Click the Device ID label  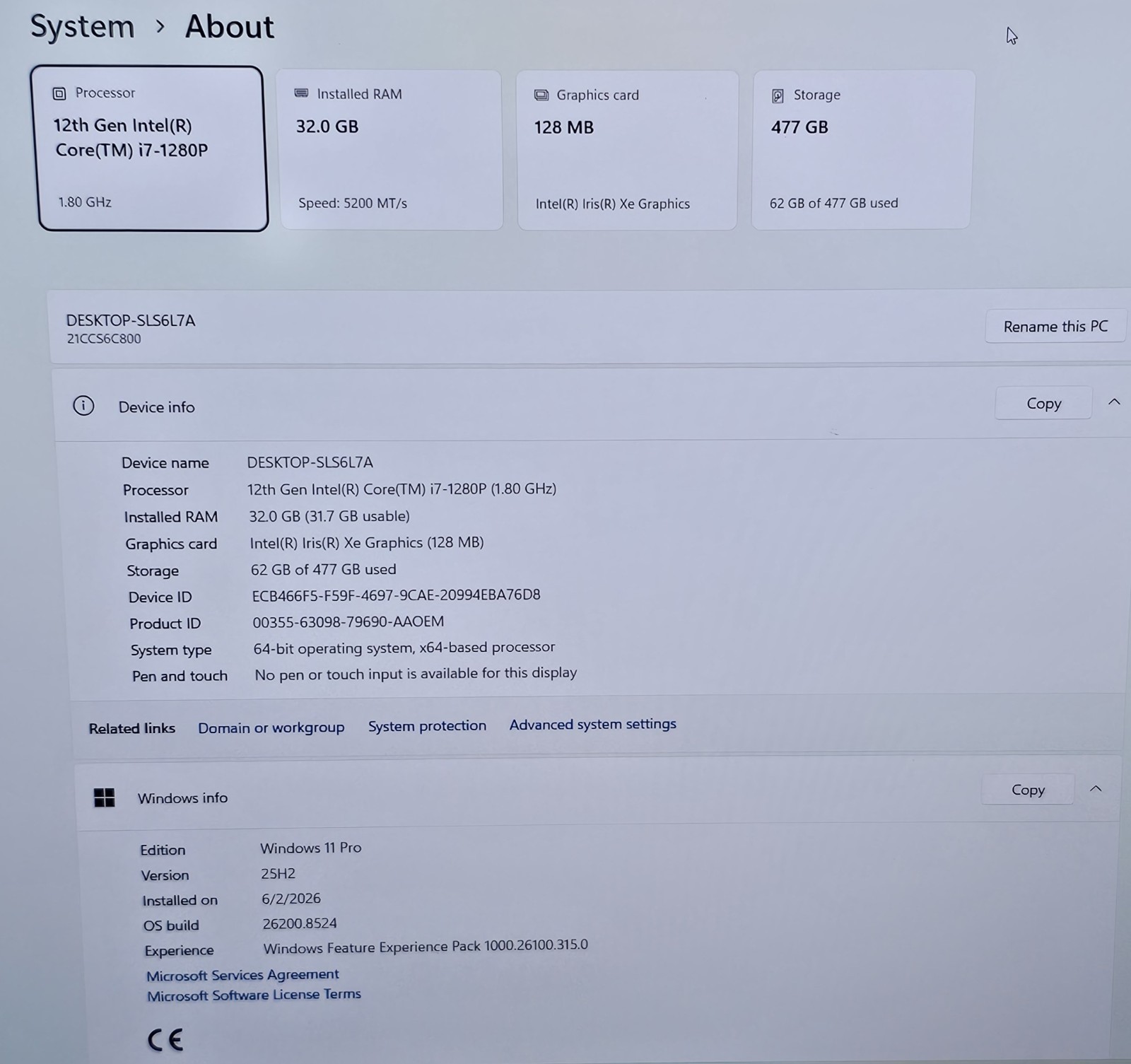point(160,597)
